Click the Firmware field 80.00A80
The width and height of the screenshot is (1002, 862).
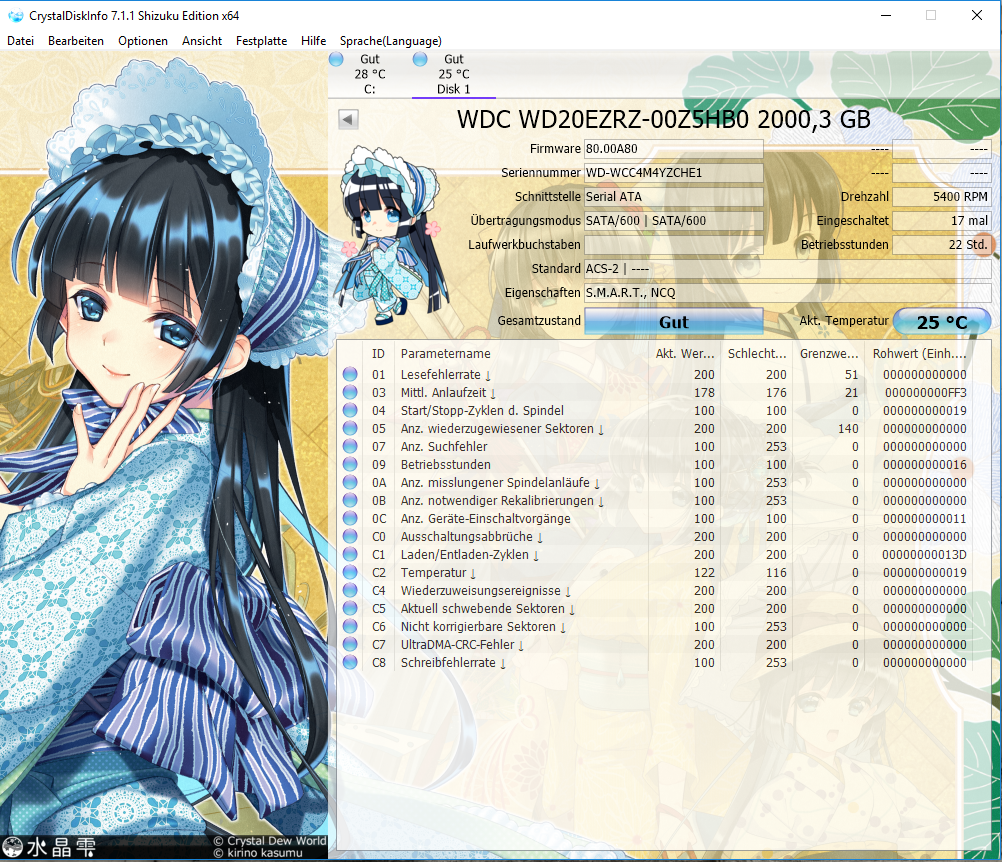click(674, 149)
